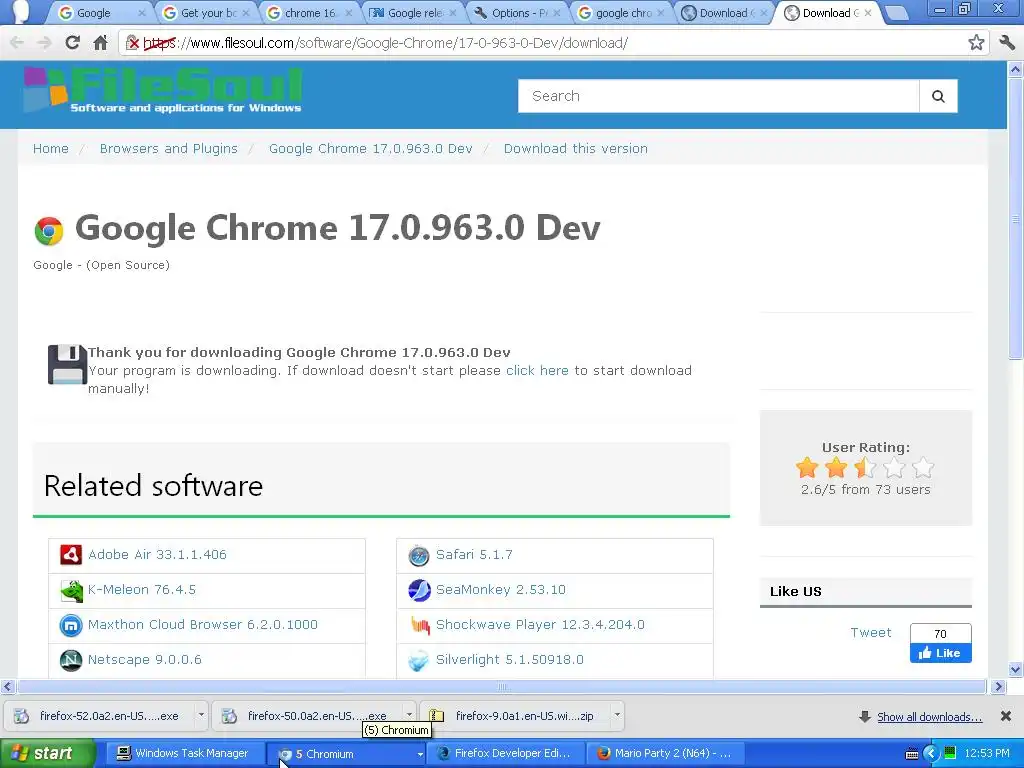Open the Adobe Air 33.1.1.406 link
Viewport: 1024px width, 768px height.
[x=157, y=554]
